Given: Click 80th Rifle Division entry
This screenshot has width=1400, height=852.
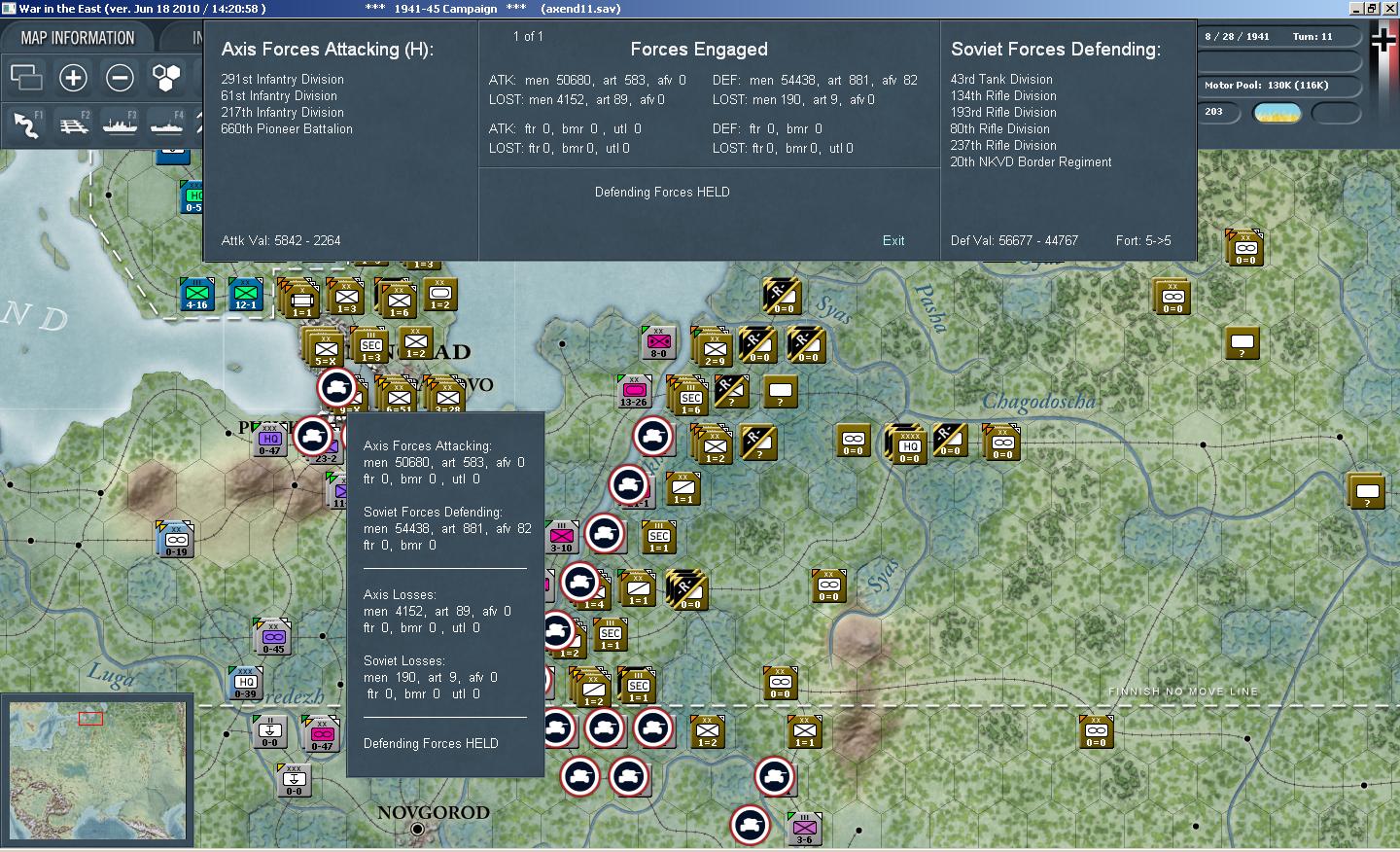Looking at the screenshot, I should point(999,129).
